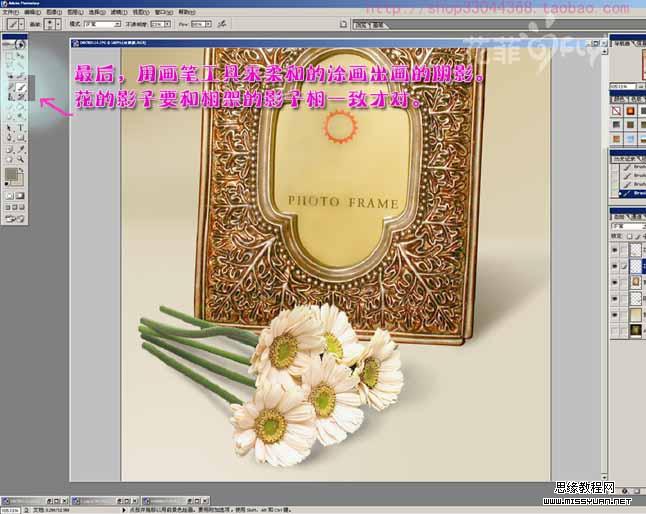Open the View menu
This screenshot has height=514, width=646.
click(x=141, y=12)
